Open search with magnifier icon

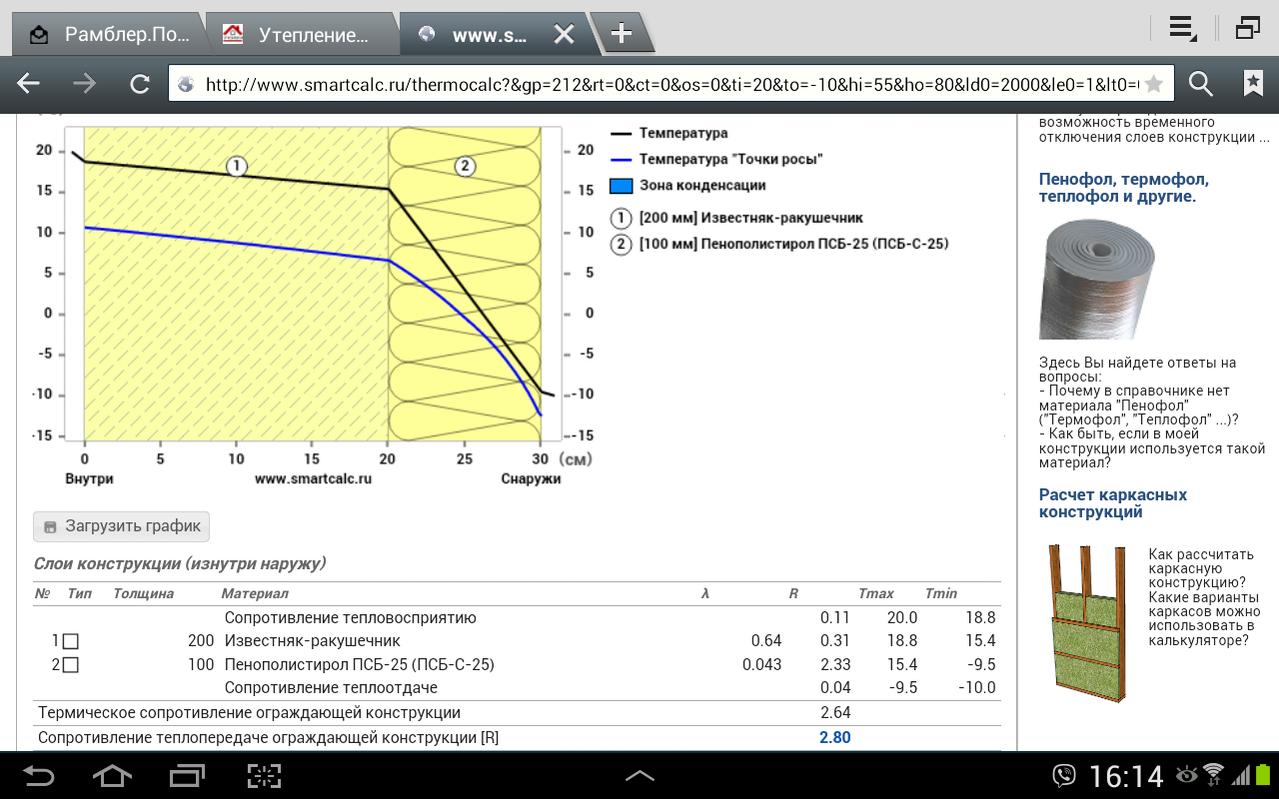tap(1200, 84)
